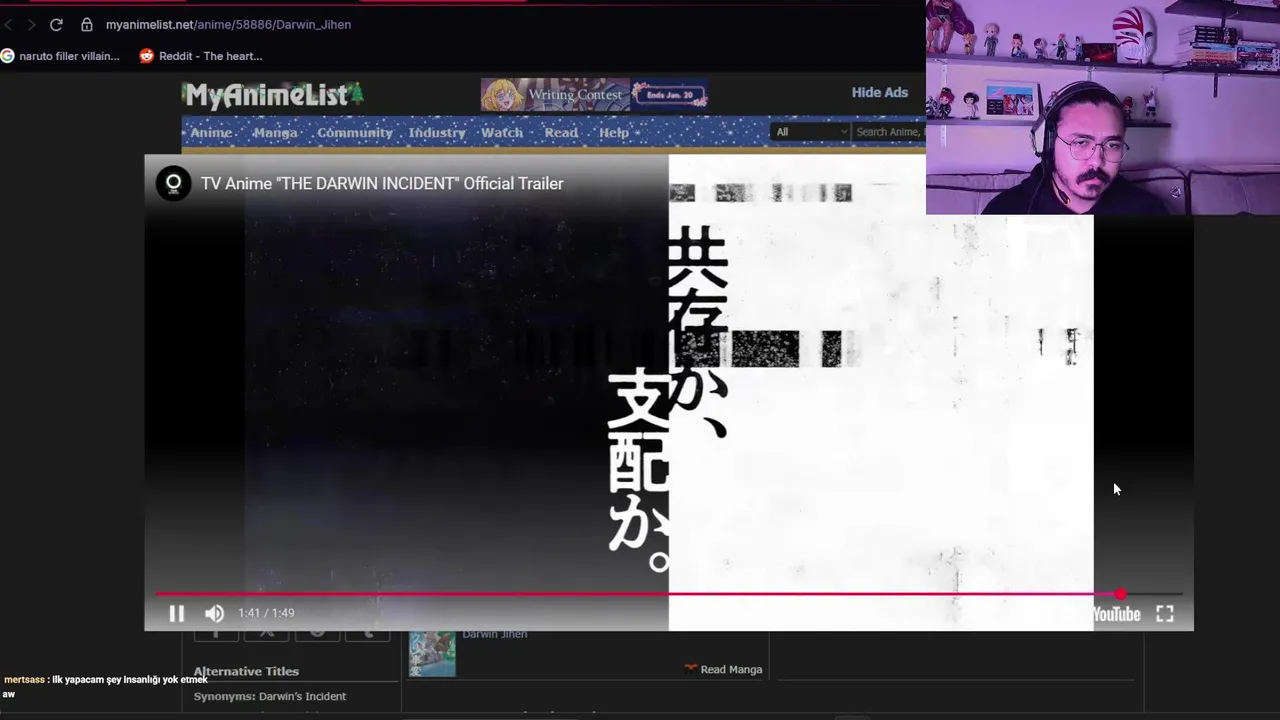Open the 'naruto filler villain' bookmark
This screenshot has width=1280, height=720.
pyautogui.click(x=60, y=56)
